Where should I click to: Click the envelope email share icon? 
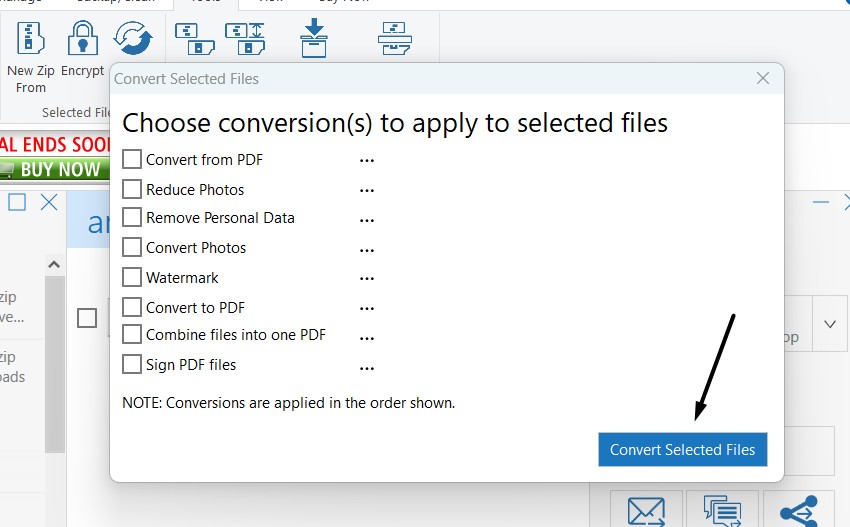coord(646,511)
